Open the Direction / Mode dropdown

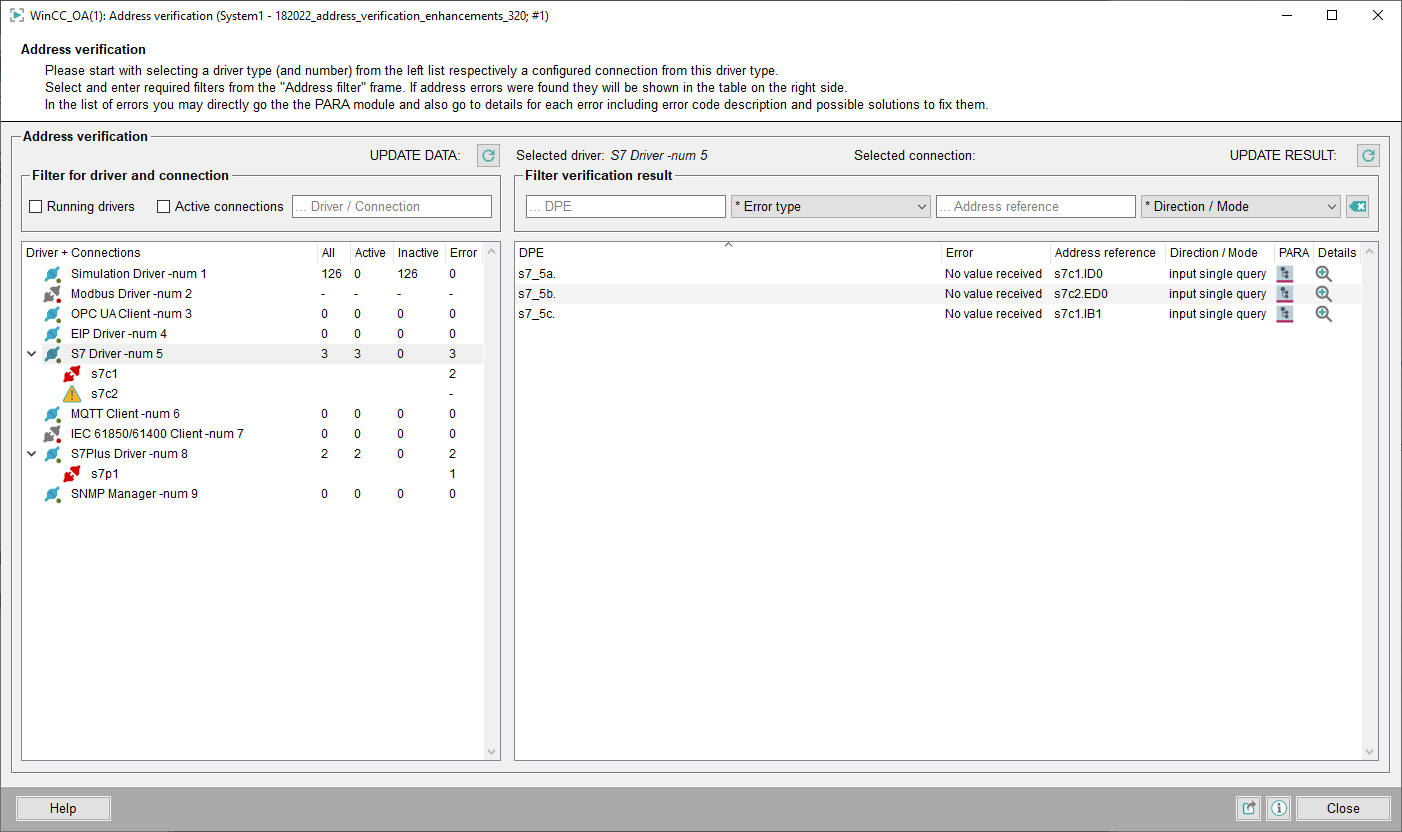coord(1240,207)
